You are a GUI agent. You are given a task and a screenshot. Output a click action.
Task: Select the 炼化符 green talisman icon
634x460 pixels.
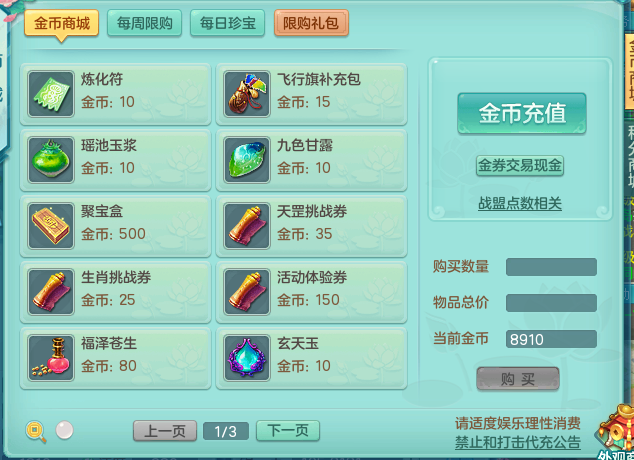click(51, 94)
